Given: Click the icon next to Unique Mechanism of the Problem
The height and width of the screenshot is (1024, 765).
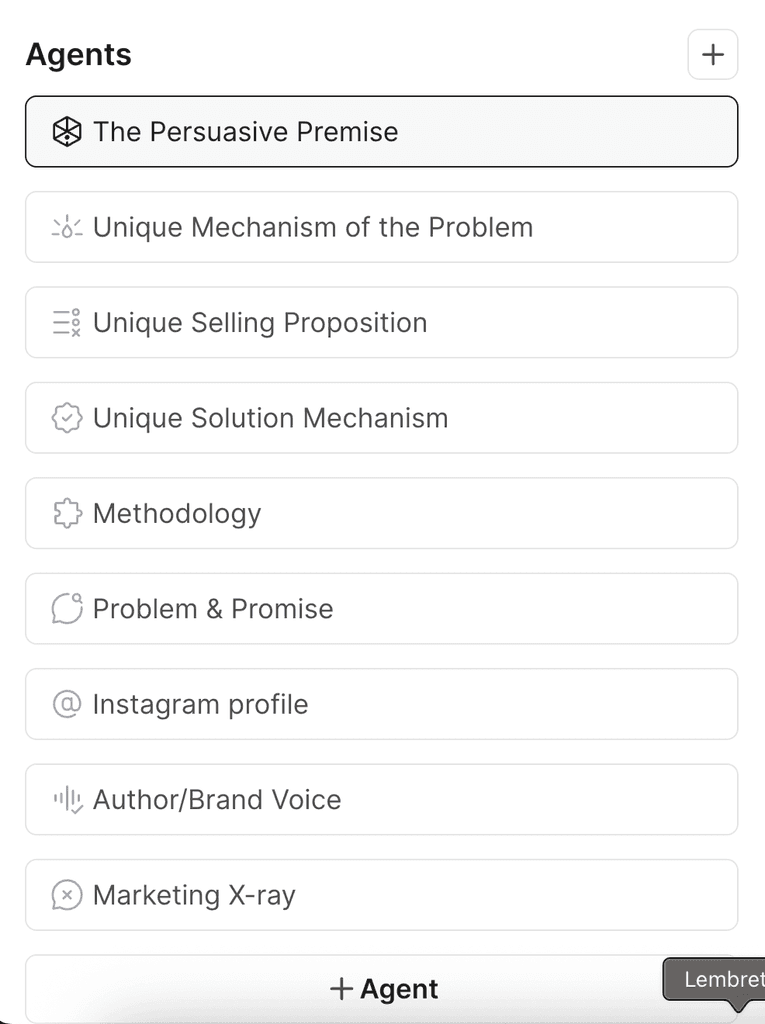Looking at the screenshot, I should 66,228.
